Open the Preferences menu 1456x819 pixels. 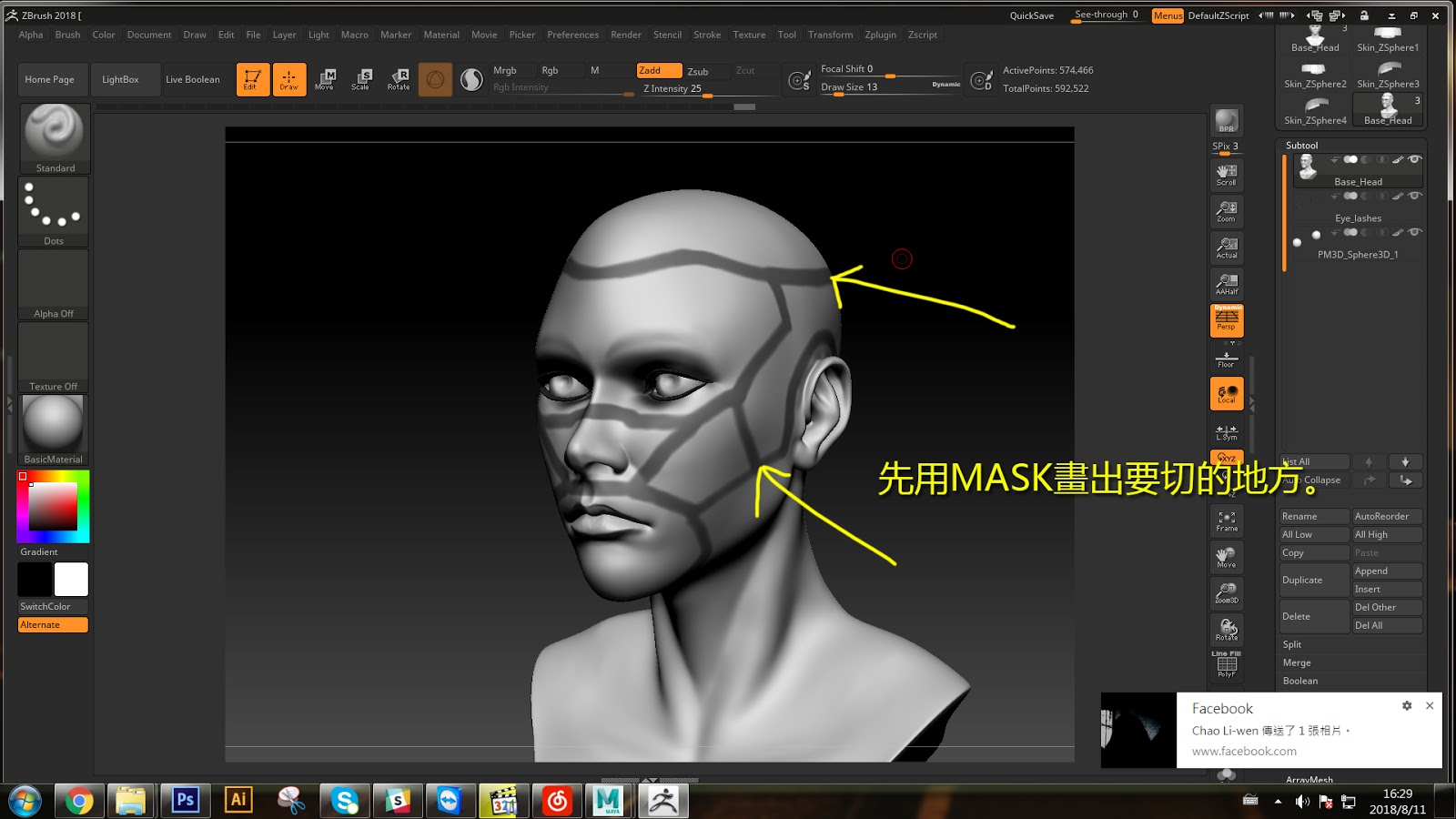[x=572, y=35]
